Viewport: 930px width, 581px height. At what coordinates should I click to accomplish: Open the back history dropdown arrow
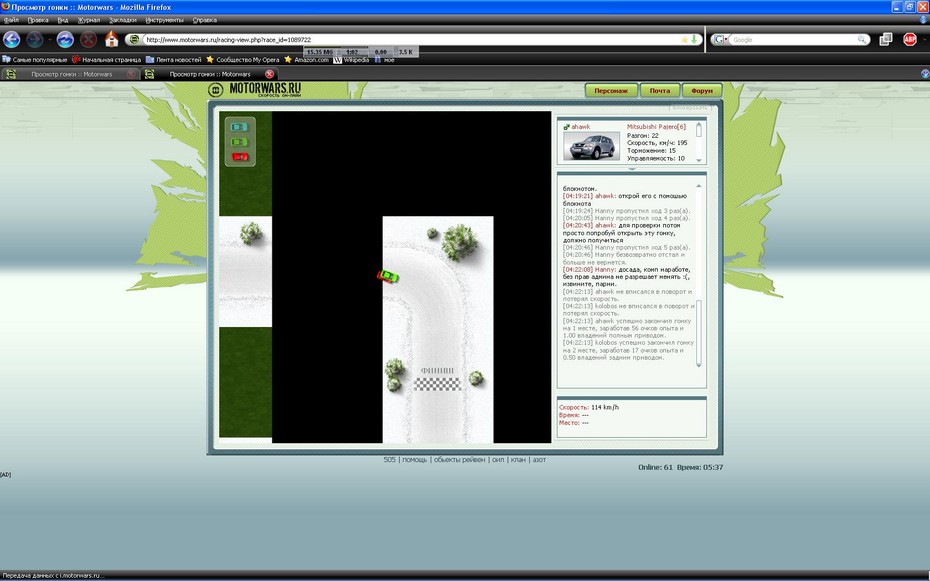pos(50,40)
